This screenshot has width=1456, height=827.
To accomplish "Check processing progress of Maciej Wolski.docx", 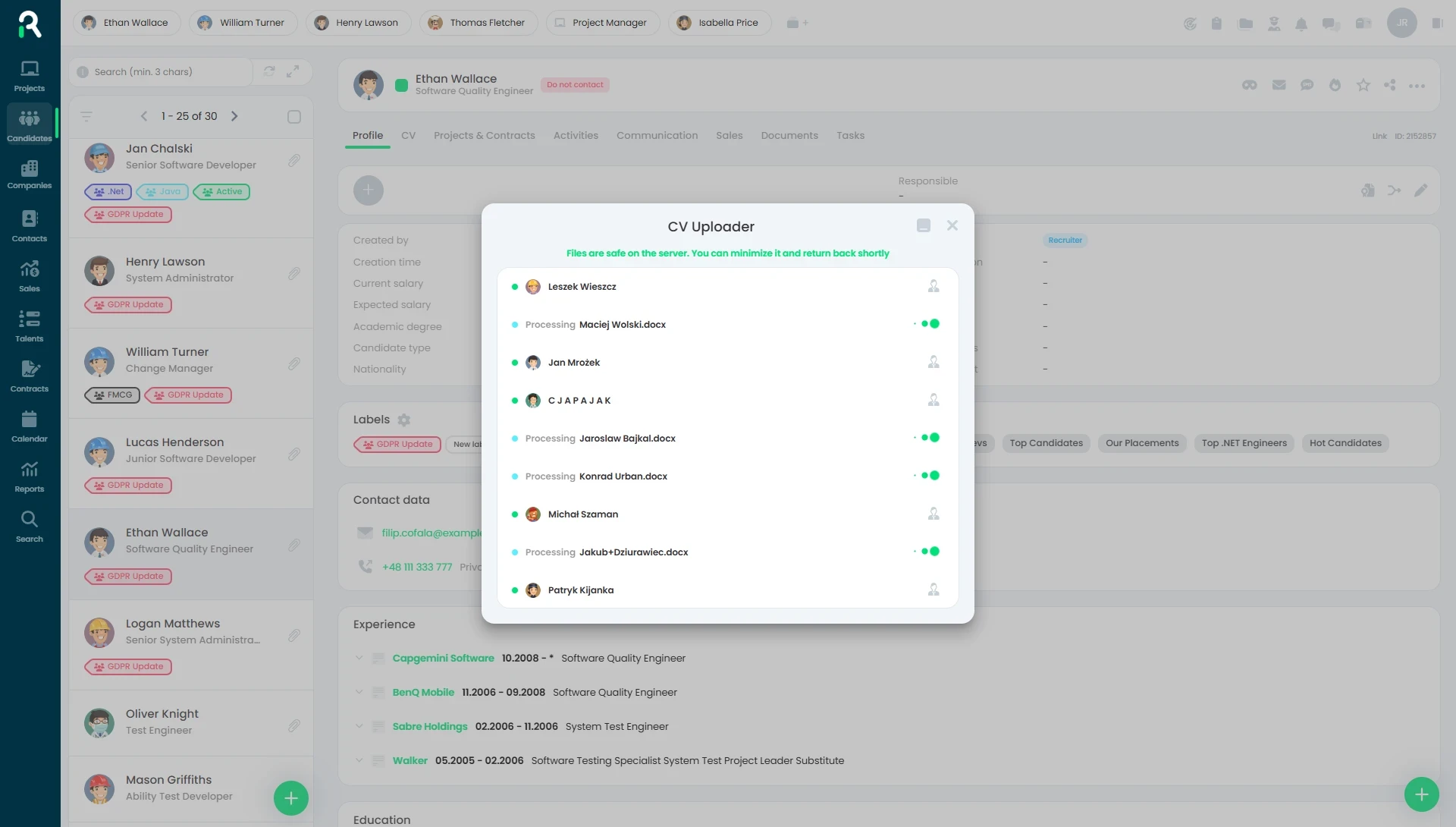I will [930, 324].
